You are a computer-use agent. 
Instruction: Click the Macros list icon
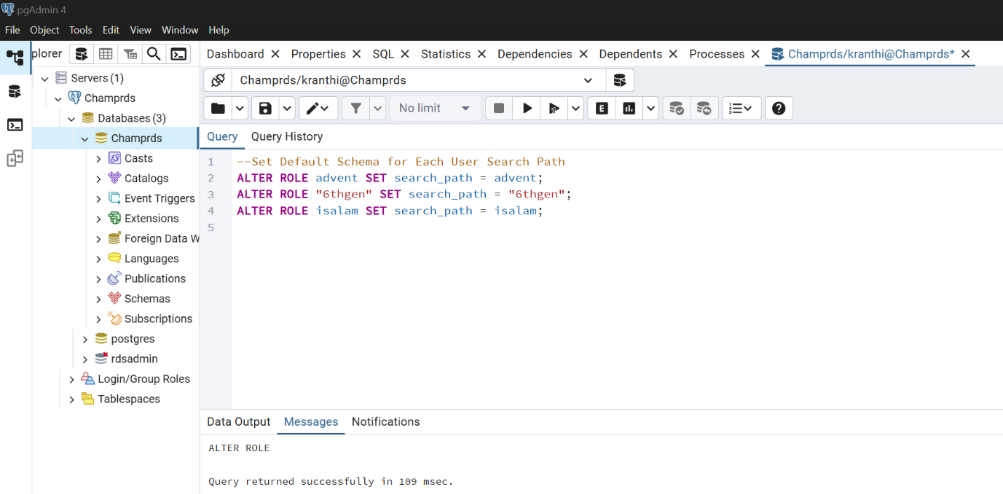pos(741,108)
